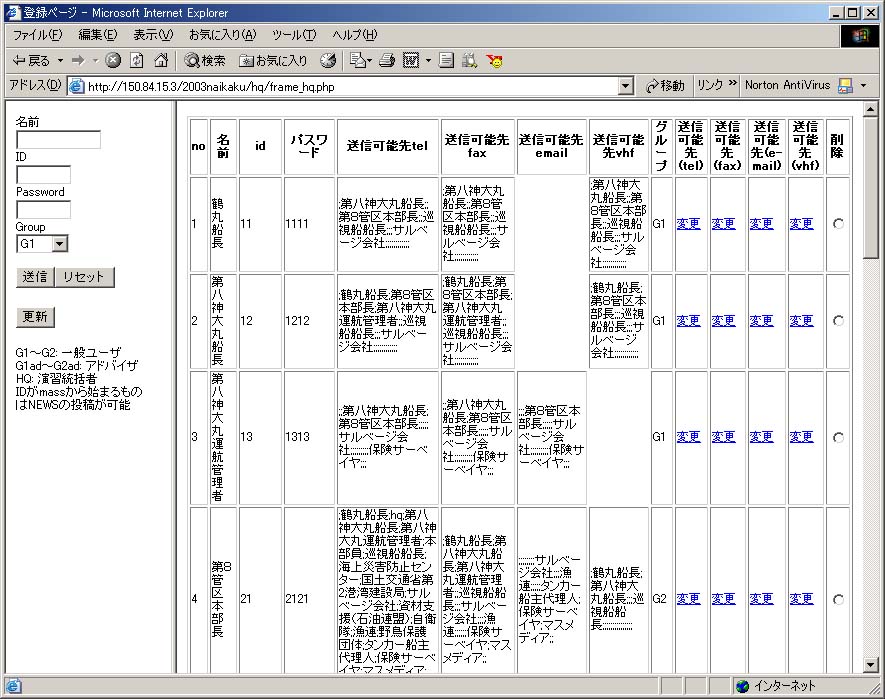Click the Research toolbar icon
Viewport: 885px width, 699px height.
(x=469, y=60)
